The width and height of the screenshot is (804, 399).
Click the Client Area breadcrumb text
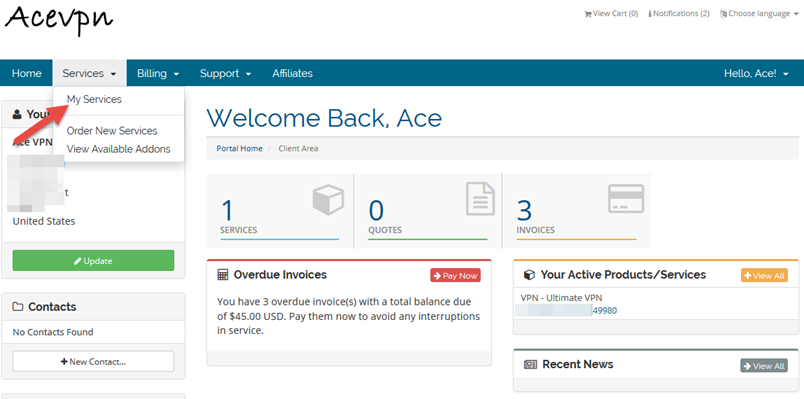(298, 148)
